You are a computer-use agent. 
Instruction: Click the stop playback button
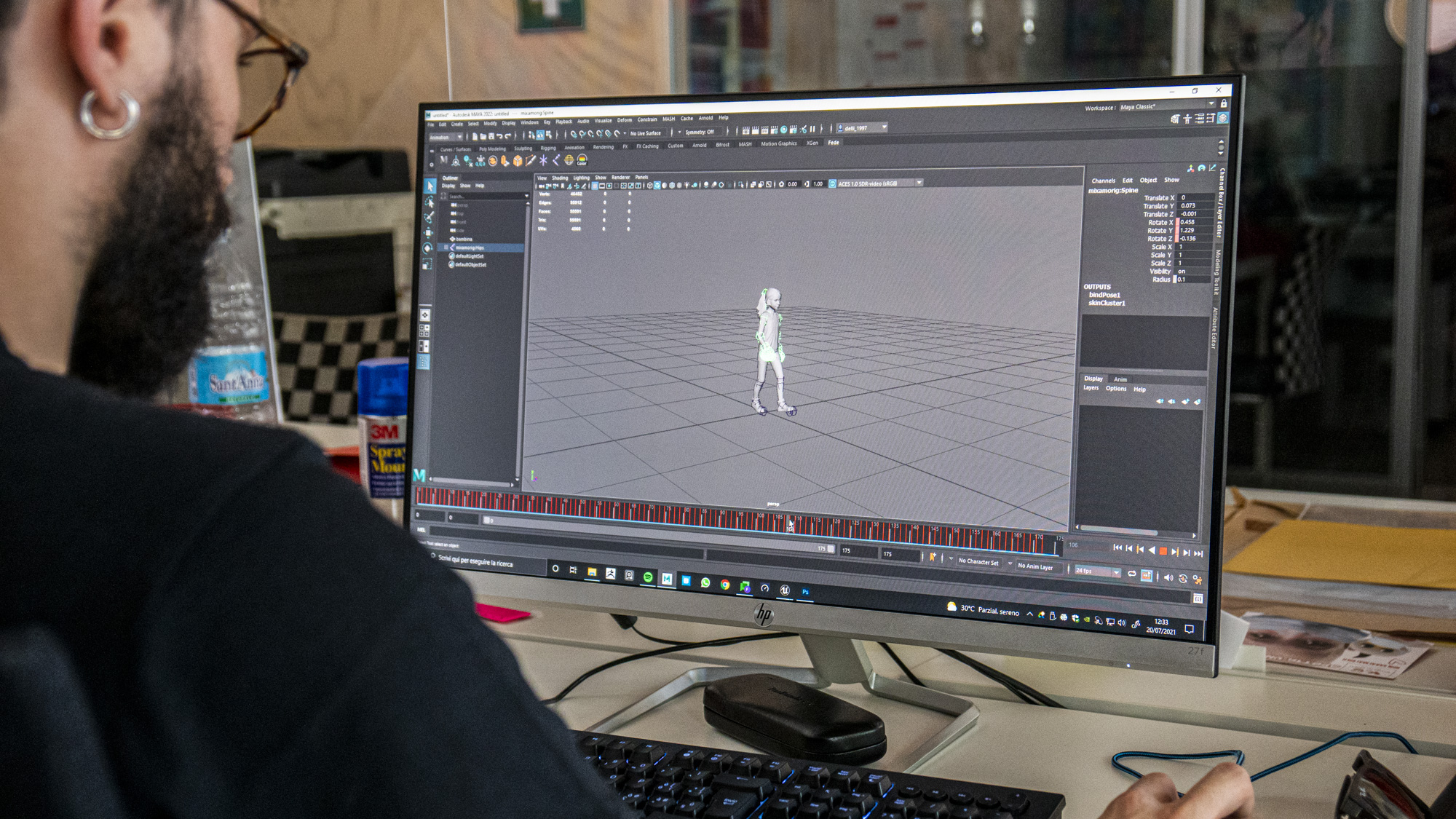1163,551
